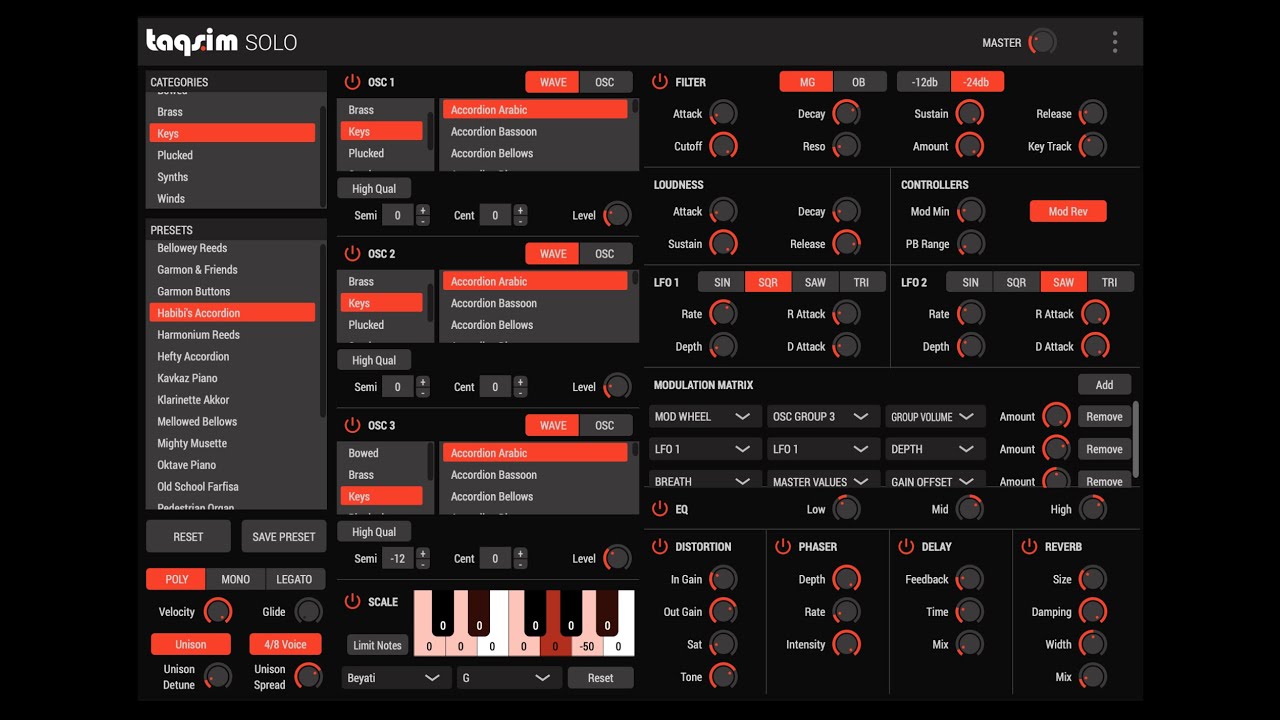1280x720 pixels.
Task: Toggle High Qual for OSC 1
Action: 374,189
